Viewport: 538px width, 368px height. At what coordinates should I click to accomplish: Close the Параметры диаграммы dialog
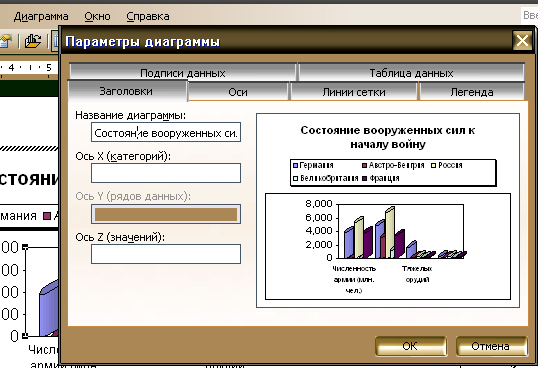[x=522, y=41]
